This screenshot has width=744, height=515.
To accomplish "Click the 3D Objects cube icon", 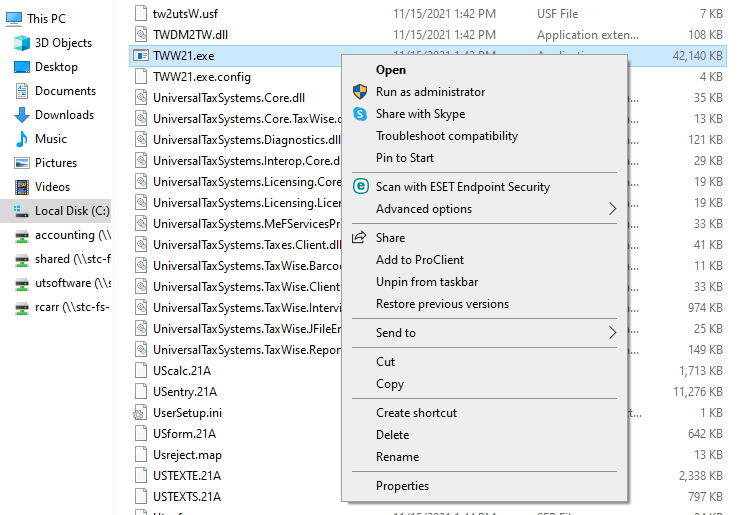I will click(x=22, y=43).
